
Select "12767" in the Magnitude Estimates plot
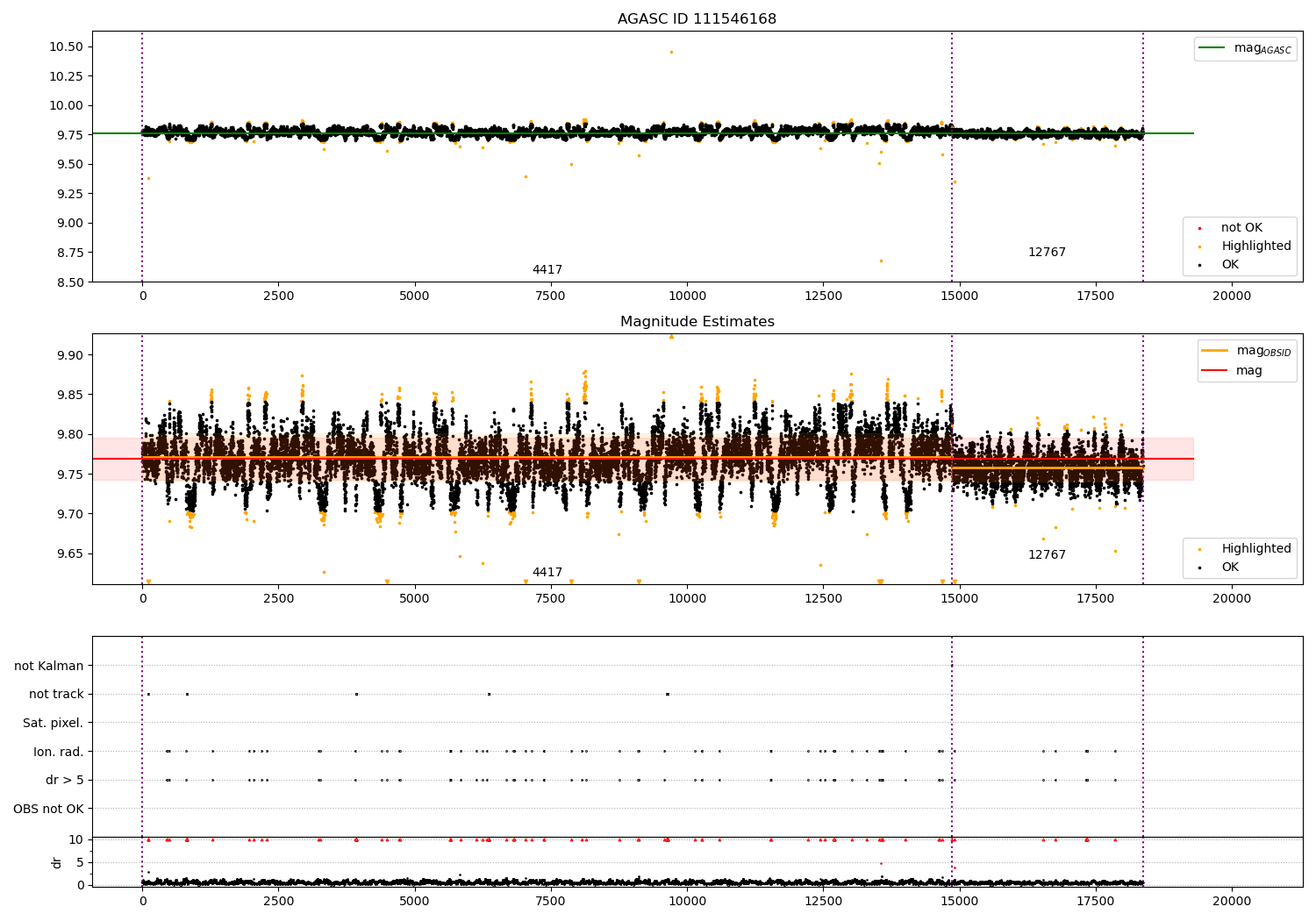point(1047,555)
